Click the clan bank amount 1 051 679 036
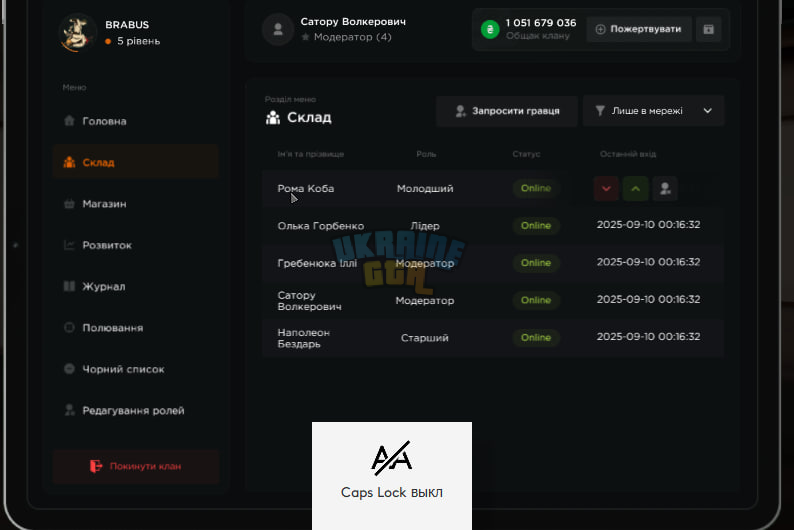The width and height of the screenshot is (794, 530). (x=541, y=23)
